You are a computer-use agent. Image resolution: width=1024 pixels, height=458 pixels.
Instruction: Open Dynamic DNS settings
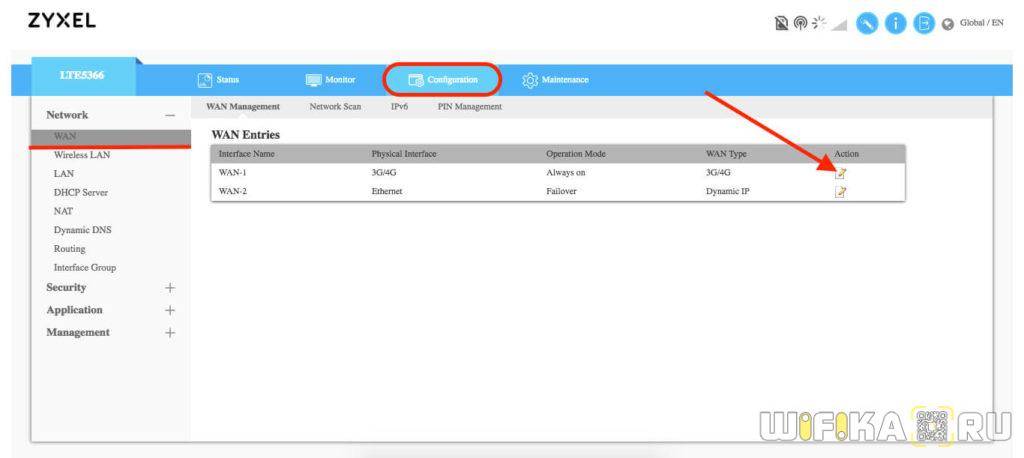click(x=82, y=230)
